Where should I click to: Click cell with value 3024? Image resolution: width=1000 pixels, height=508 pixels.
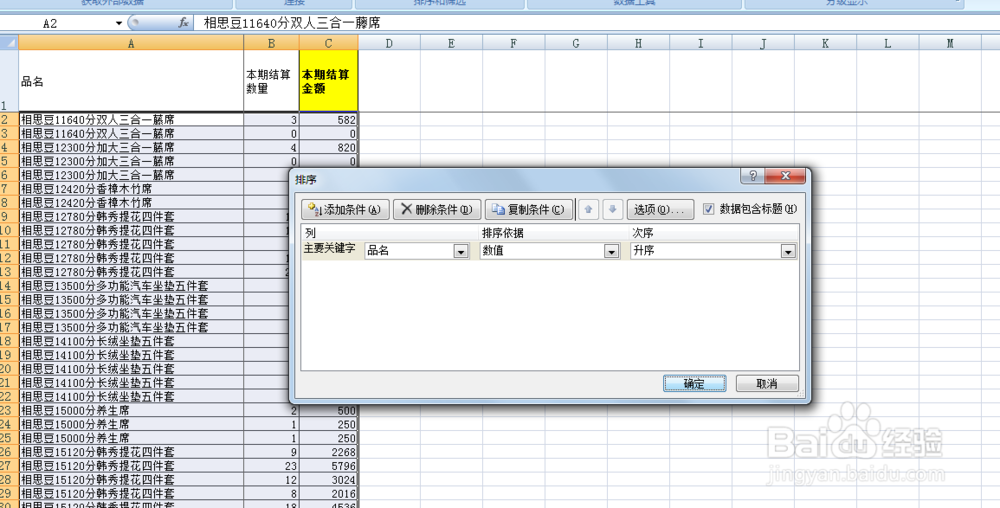(328, 479)
